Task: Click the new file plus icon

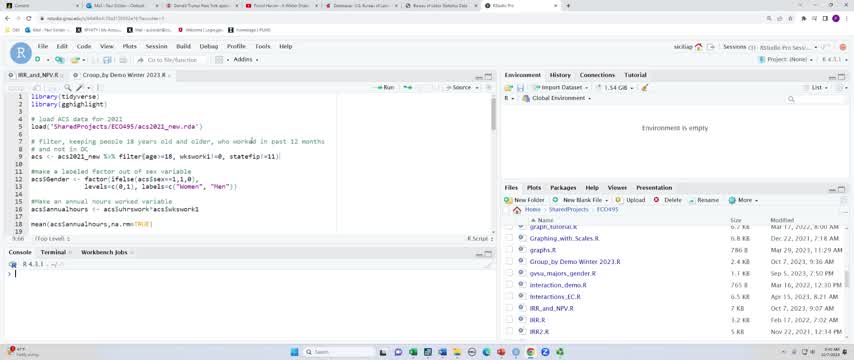Action: click(x=38, y=59)
